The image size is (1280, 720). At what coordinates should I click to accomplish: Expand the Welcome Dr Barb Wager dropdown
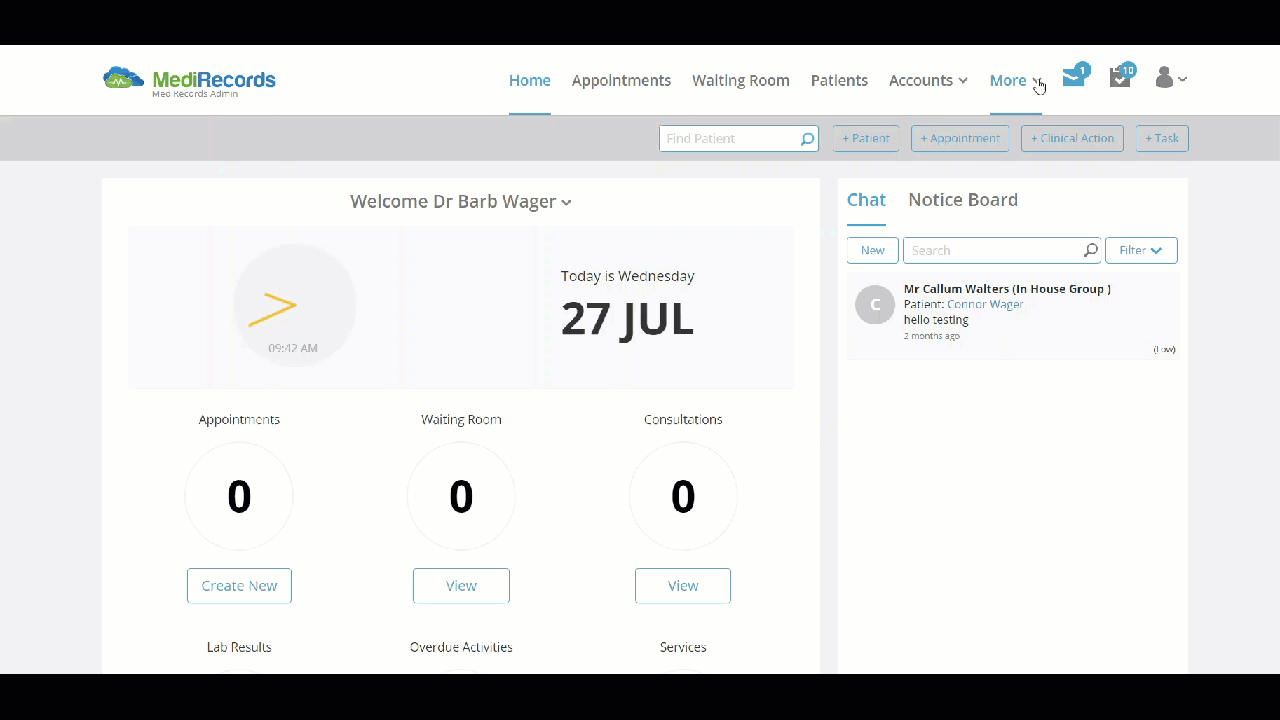461,201
